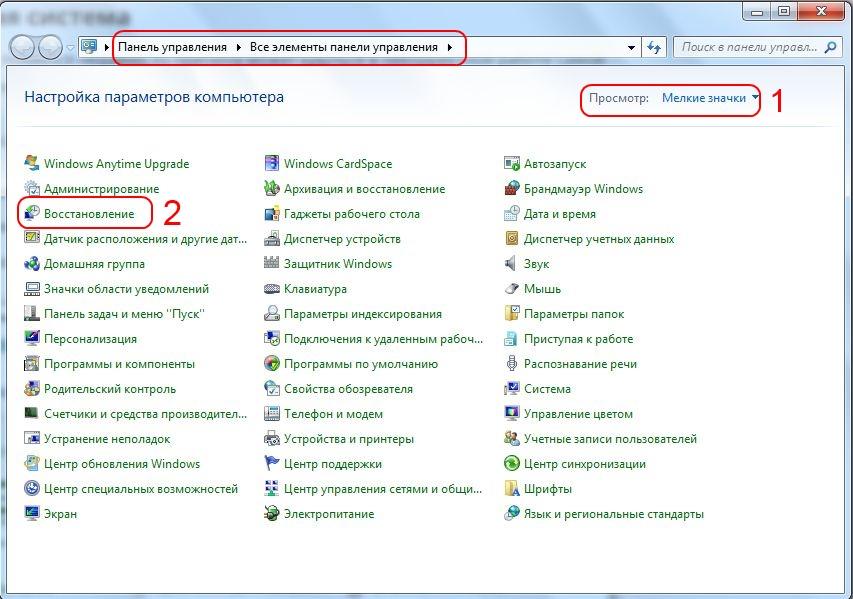Click the Персонализация icon
This screenshot has width=853, height=599.
[32, 338]
